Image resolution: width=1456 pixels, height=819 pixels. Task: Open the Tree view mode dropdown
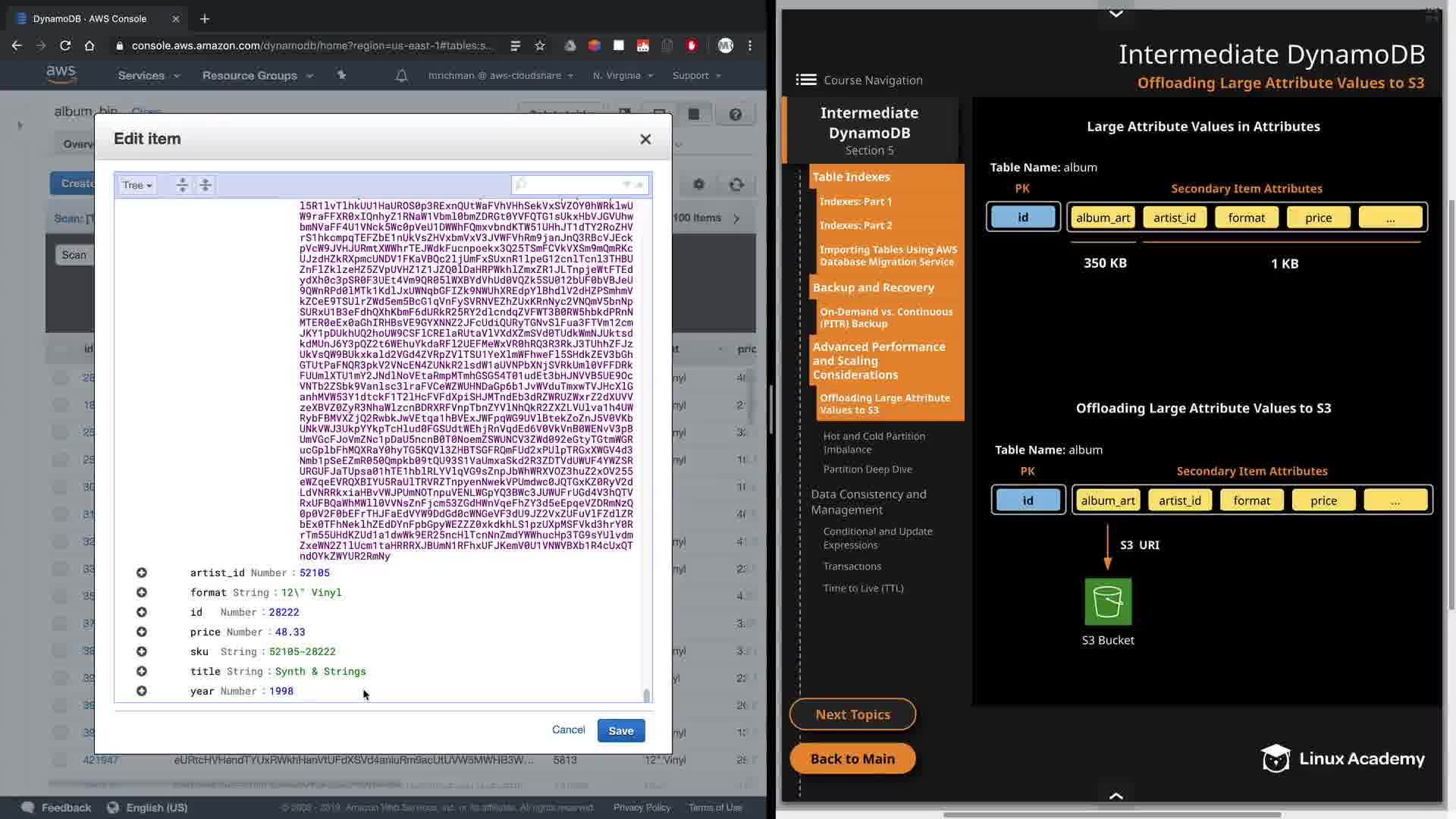coord(137,185)
